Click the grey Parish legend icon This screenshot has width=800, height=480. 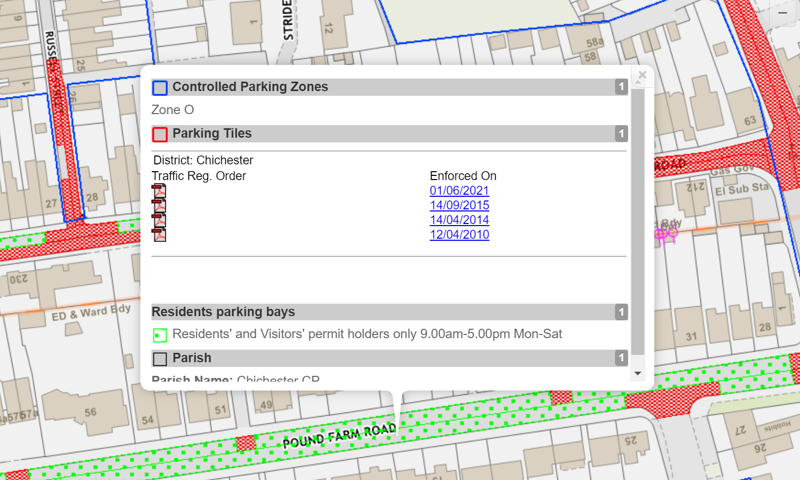coord(160,358)
